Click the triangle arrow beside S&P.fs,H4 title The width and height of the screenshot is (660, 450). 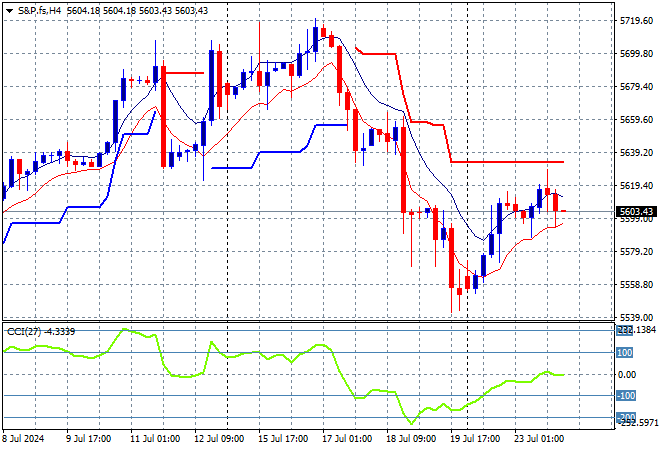(x=9, y=11)
